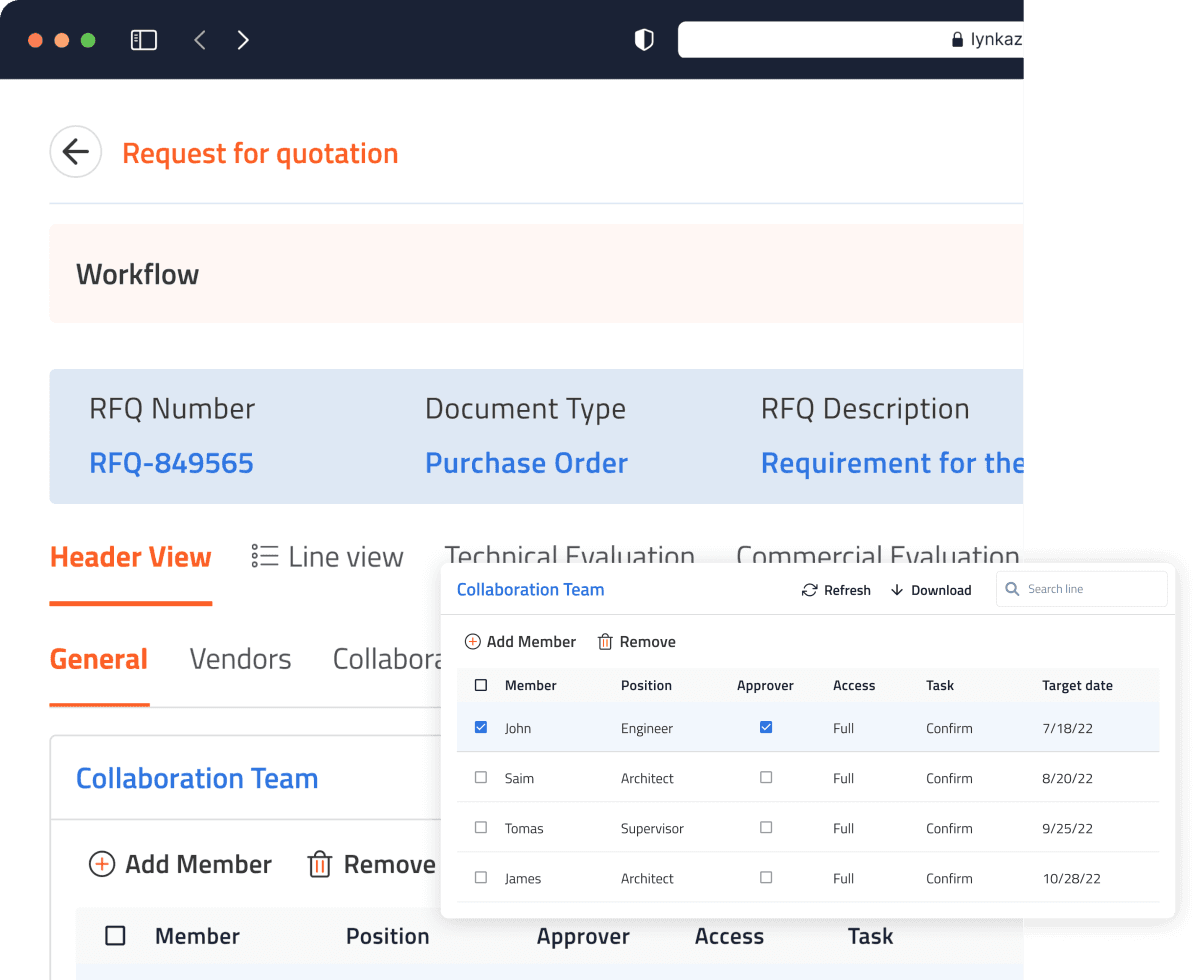Click popup Task column header
The height and width of the screenshot is (980, 1200).
(x=940, y=685)
